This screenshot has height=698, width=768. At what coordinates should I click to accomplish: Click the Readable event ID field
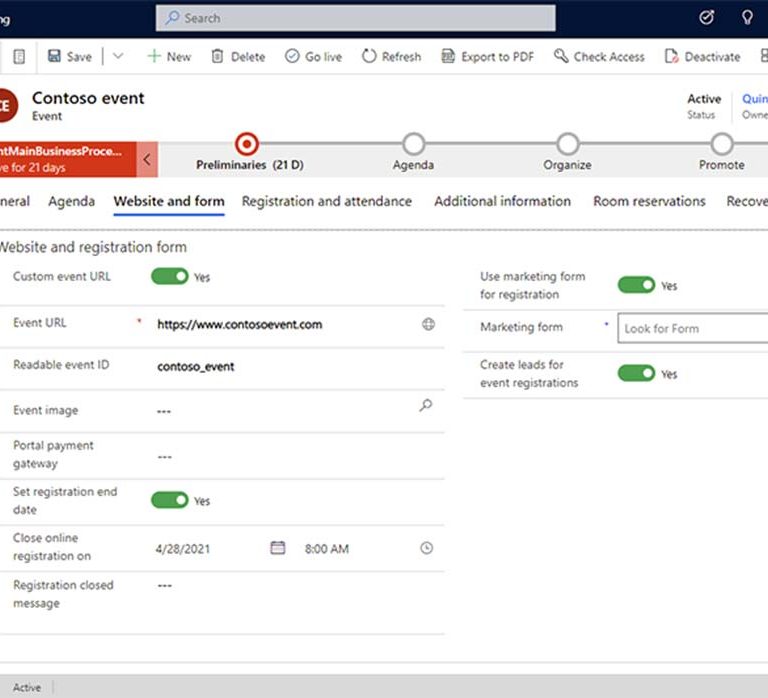pos(296,366)
